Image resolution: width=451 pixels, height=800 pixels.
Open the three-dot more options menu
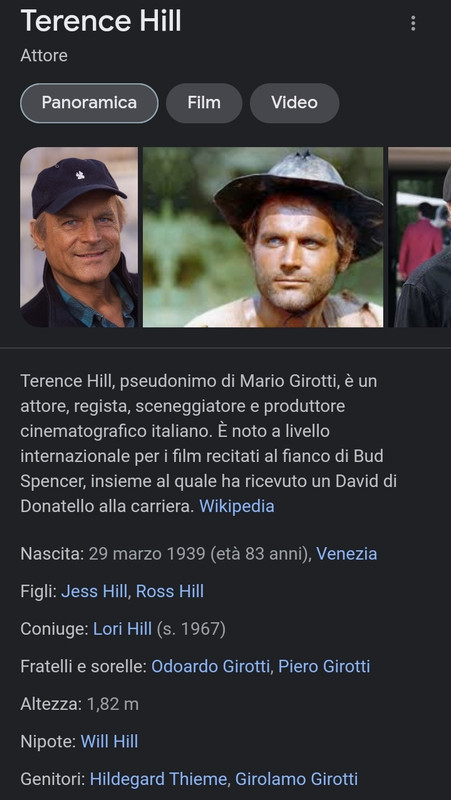point(413,23)
